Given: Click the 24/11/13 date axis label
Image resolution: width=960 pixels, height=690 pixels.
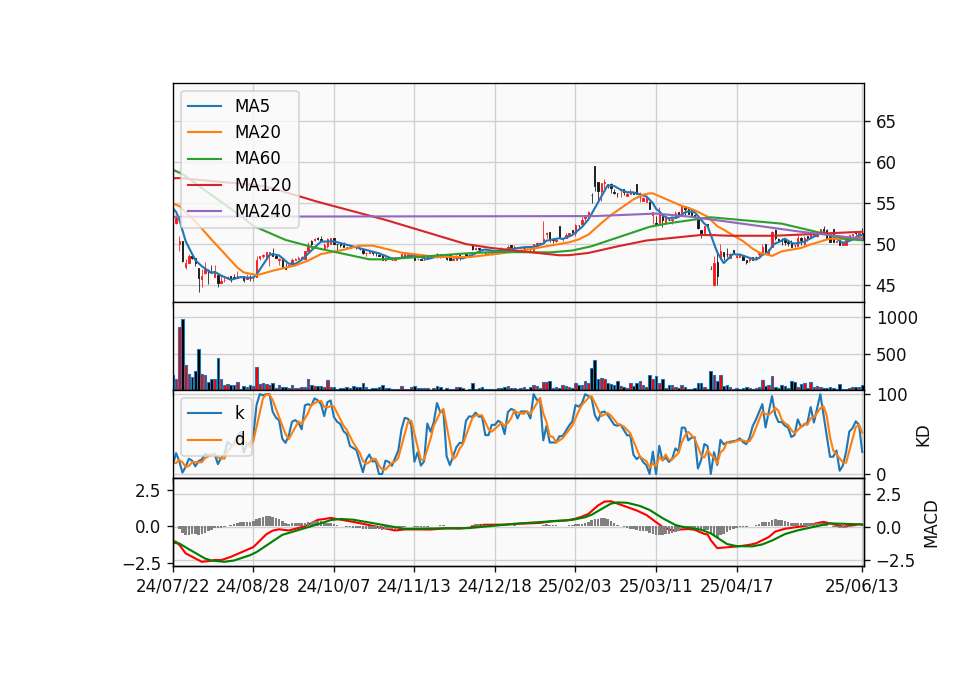Looking at the screenshot, I should tap(414, 586).
